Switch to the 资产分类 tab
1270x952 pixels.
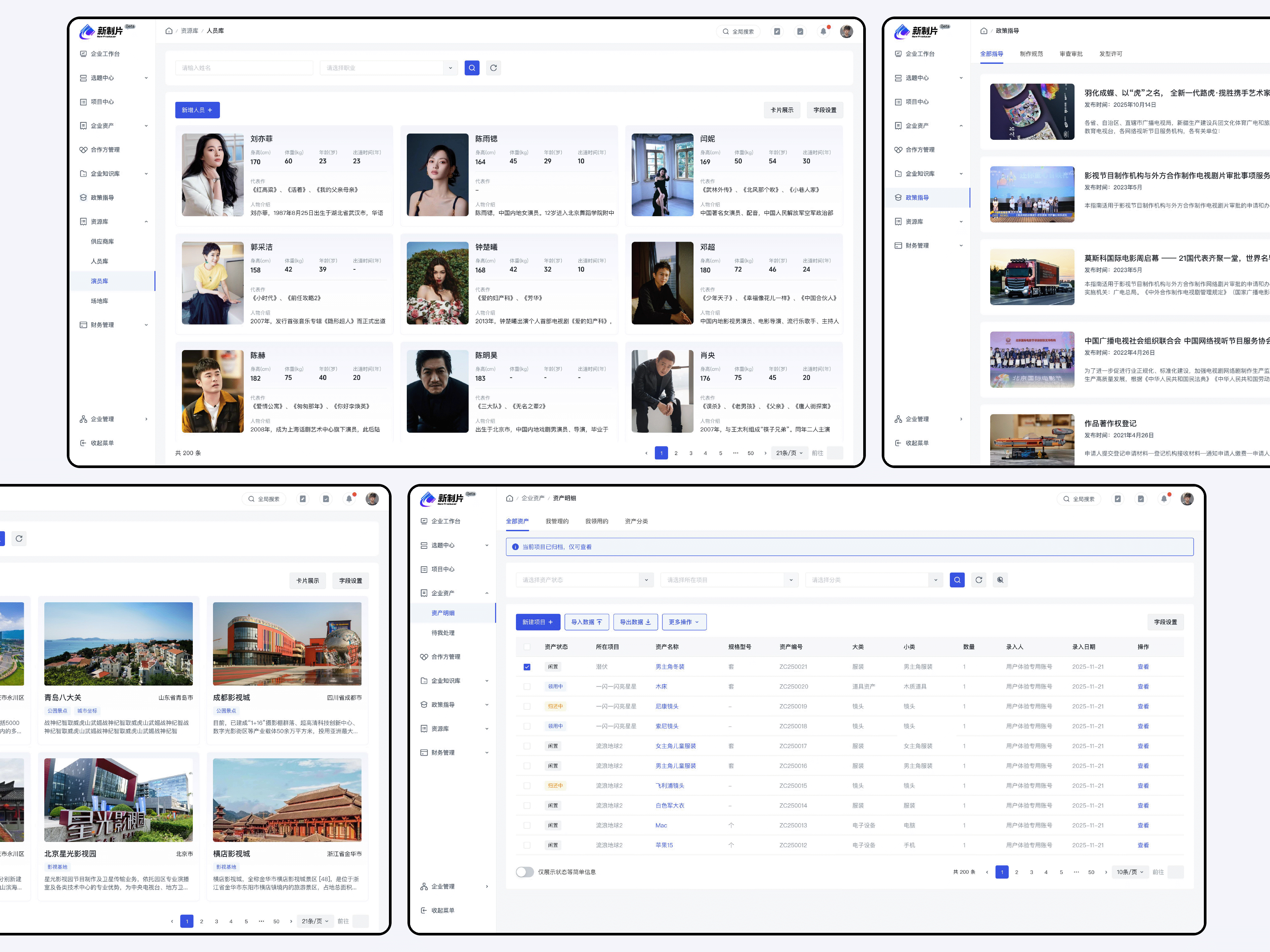[x=636, y=521]
